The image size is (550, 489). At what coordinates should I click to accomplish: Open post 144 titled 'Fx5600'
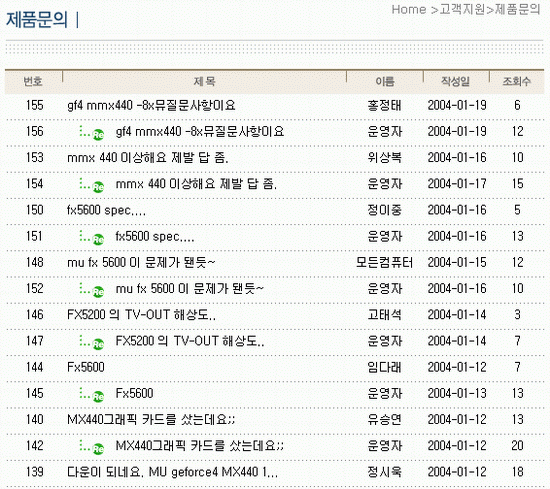point(86,367)
